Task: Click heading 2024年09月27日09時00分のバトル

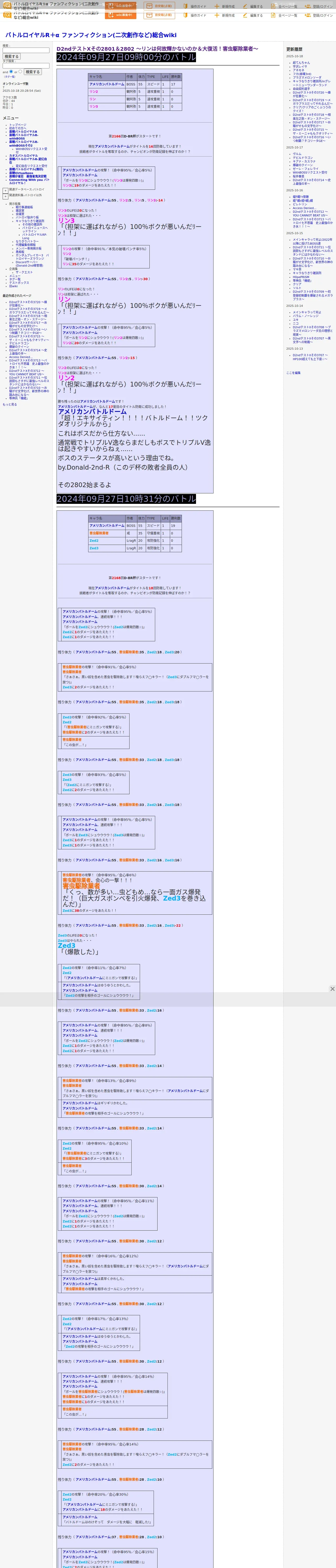Action: pos(126,57)
